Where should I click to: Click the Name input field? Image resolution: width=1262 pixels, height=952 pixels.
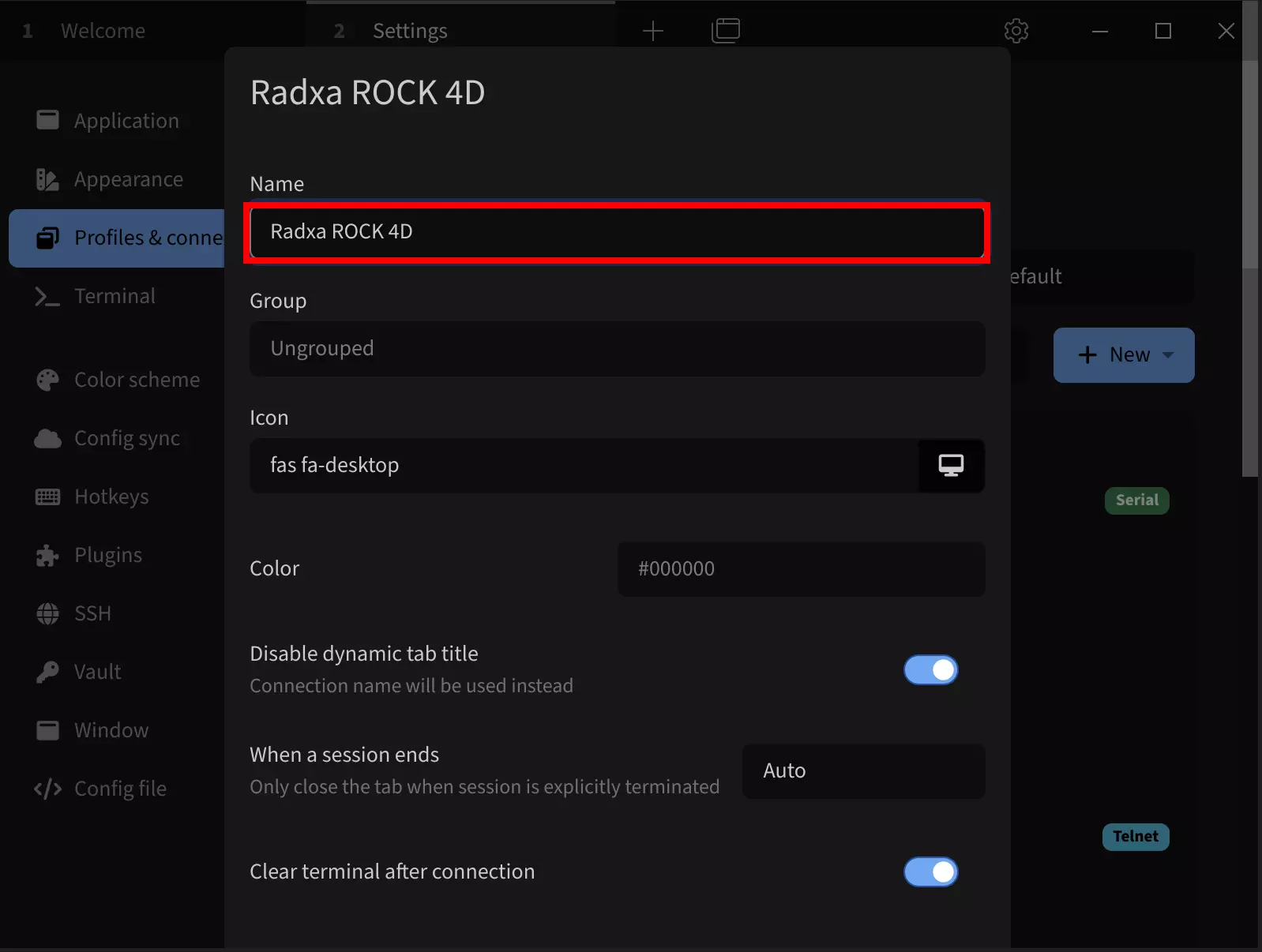617,231
